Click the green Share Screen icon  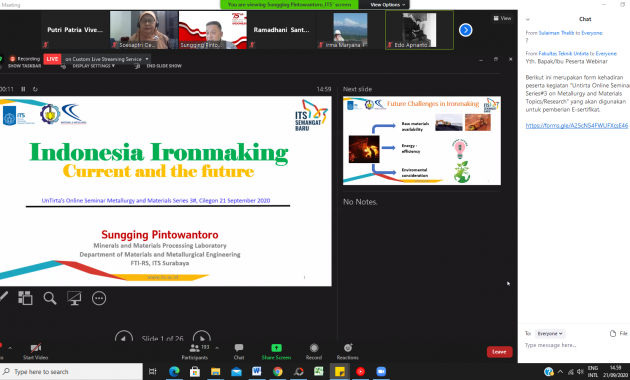[276, 348]
